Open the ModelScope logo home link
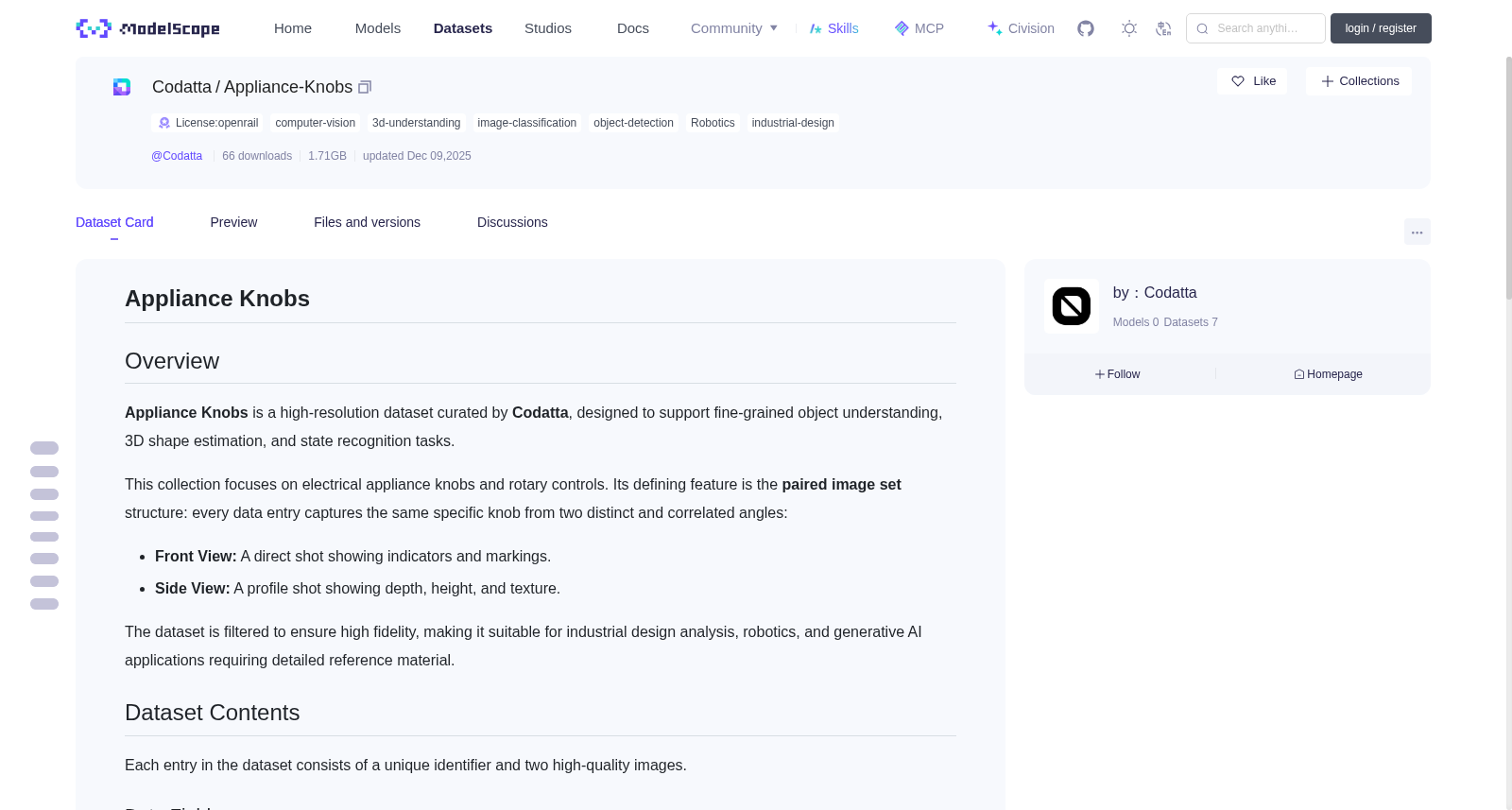Screen dimensions: 1512x810 point(147,28)
